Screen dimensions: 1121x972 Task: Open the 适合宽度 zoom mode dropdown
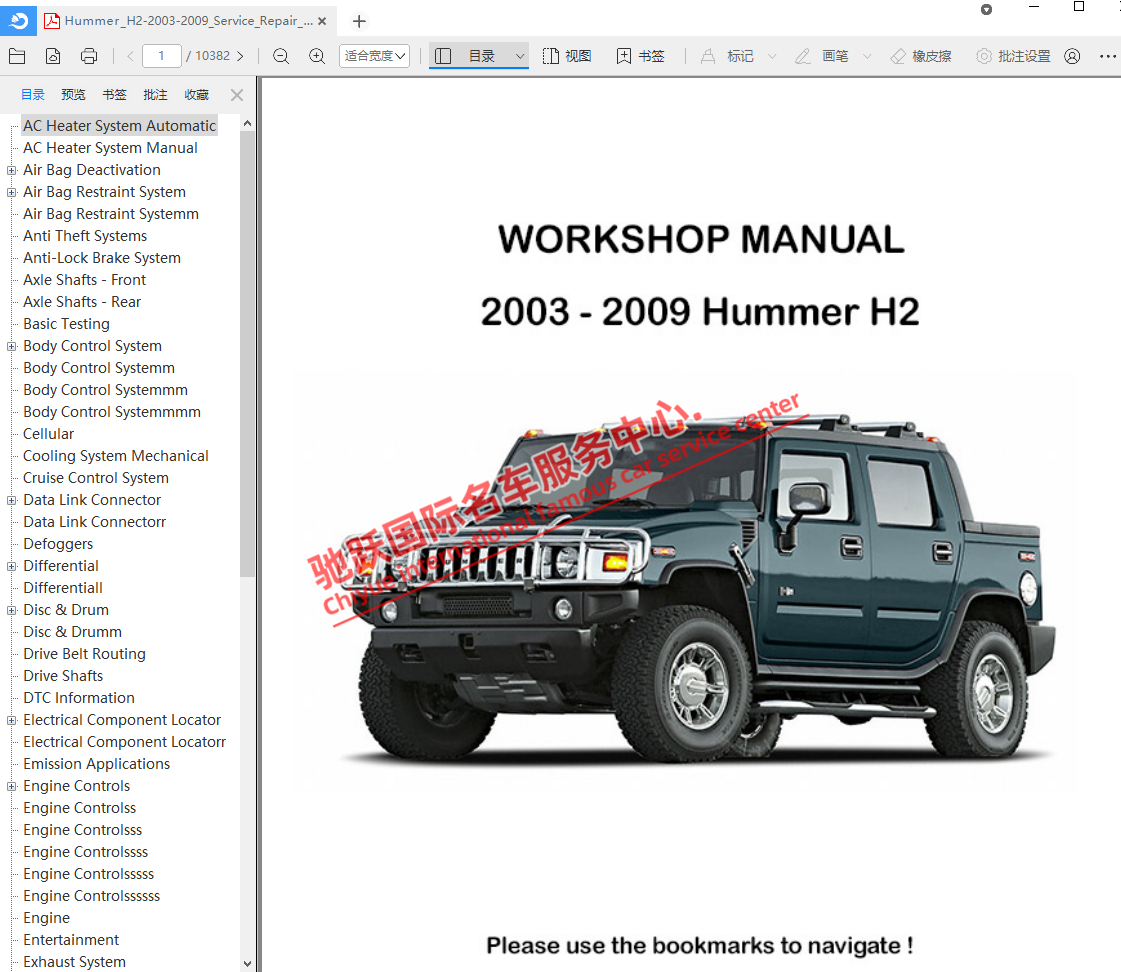click(374, 56)
